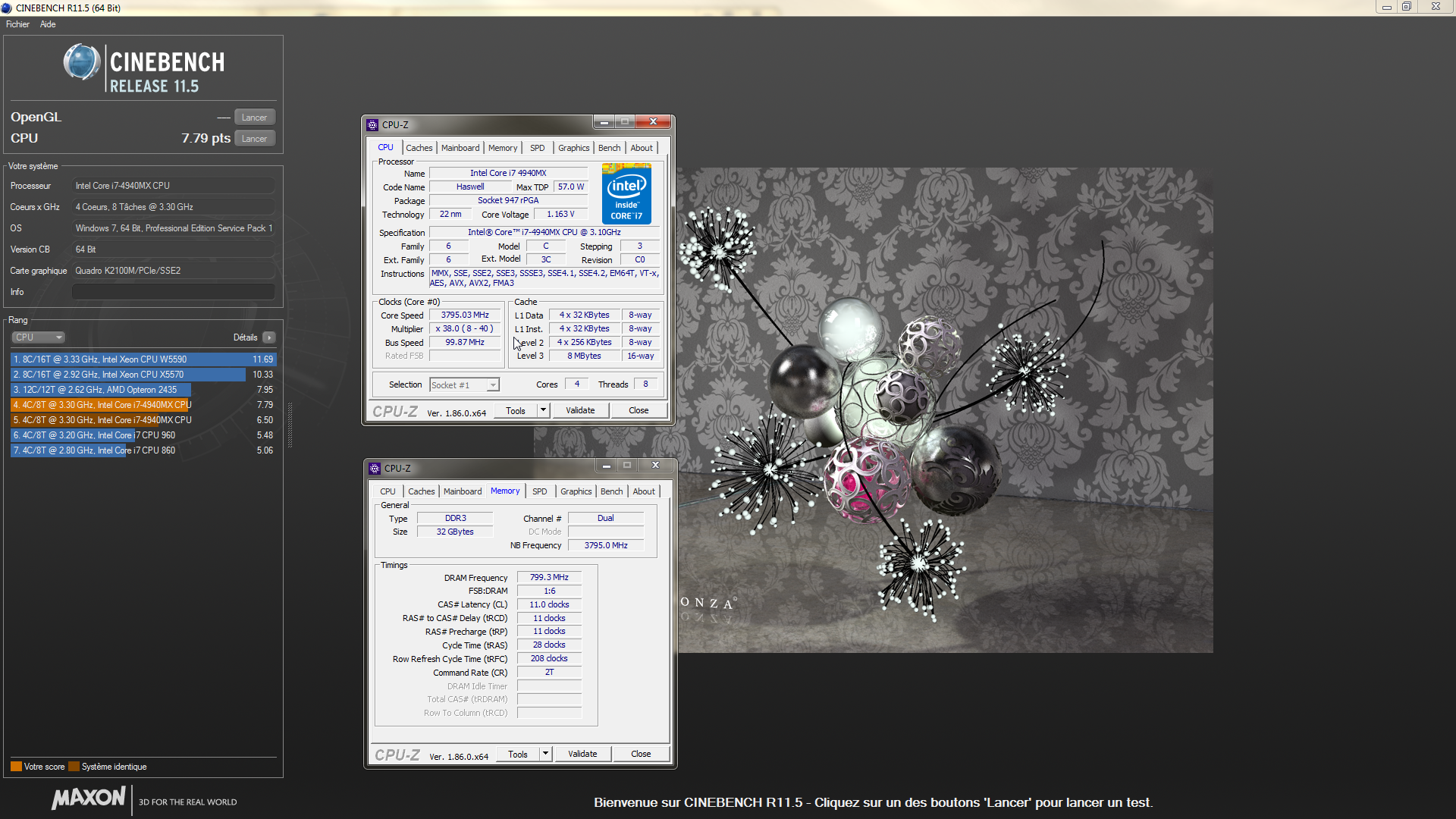Click the Info input field

coord(174,292)
